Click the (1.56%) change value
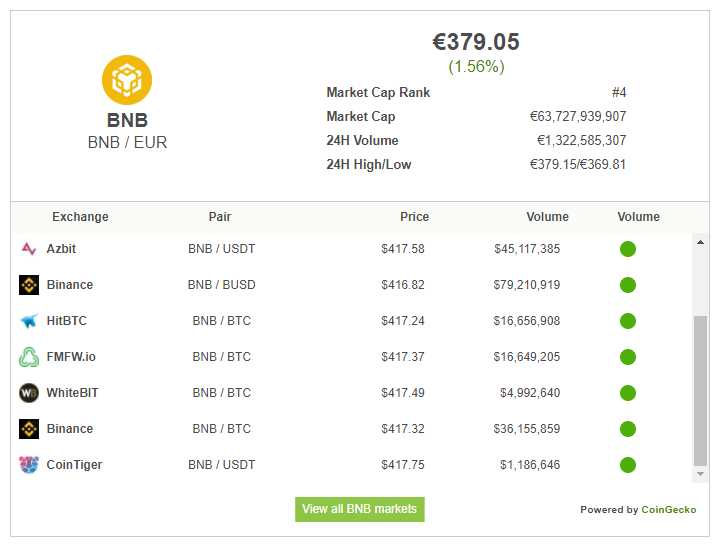 pyautogui.click(x=476, y=67)
